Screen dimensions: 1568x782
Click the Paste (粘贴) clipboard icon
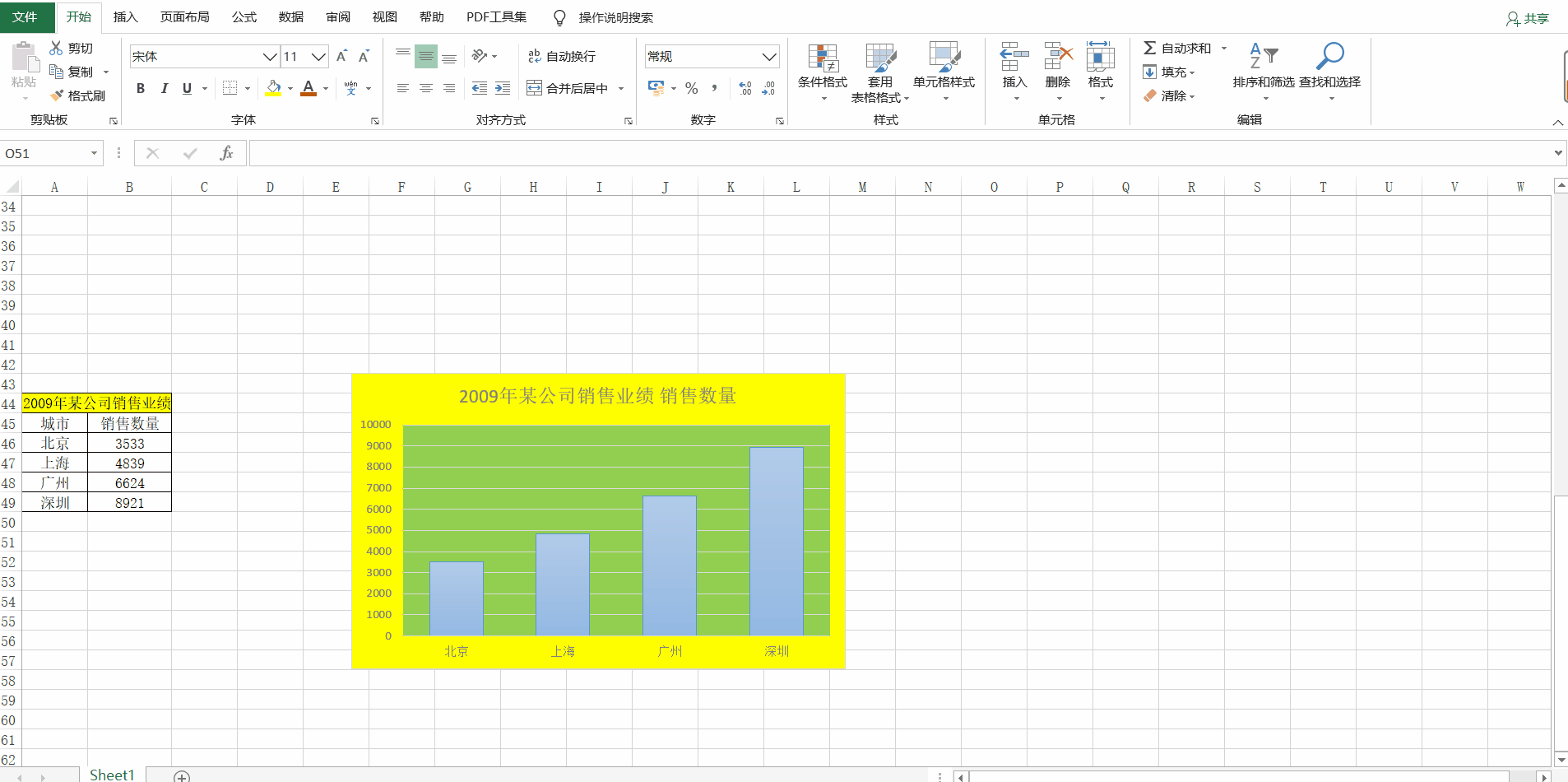click(24, 58)
